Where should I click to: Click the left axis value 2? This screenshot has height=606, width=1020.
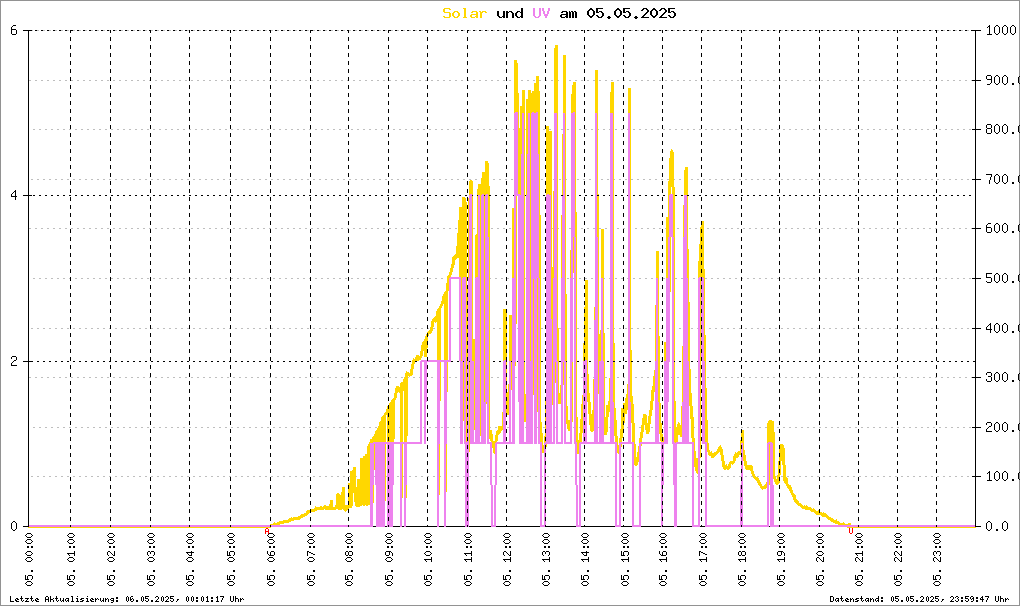coord(14,361)
